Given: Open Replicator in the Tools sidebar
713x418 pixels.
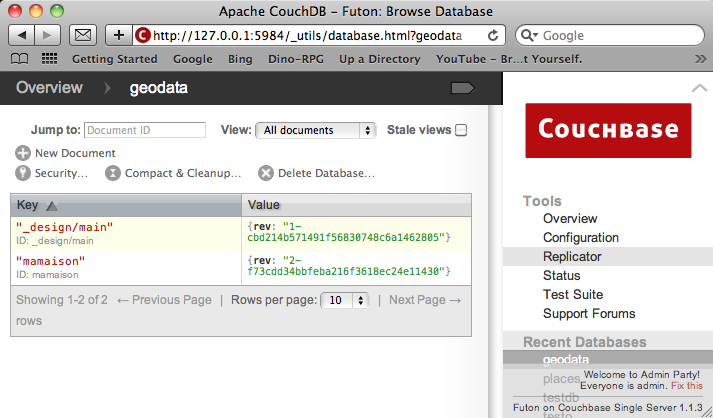Looking at the screenshot, I should pyautogui.click(x=572, y=257).
